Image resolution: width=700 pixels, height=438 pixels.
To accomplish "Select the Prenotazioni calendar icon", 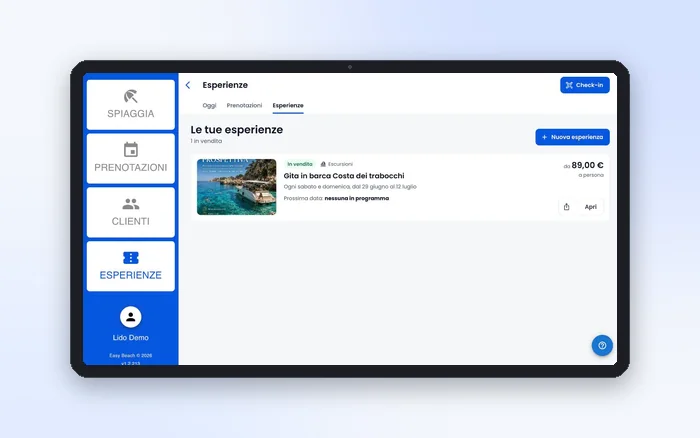I will pyautogui.click(x=131, y=150).
